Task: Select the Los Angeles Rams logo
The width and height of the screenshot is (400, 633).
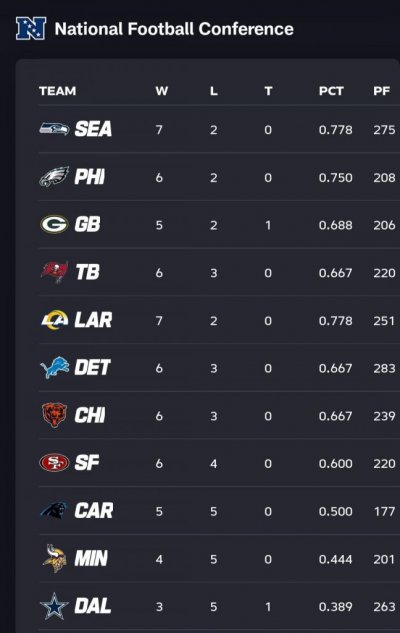Action: tap(55, 319)
